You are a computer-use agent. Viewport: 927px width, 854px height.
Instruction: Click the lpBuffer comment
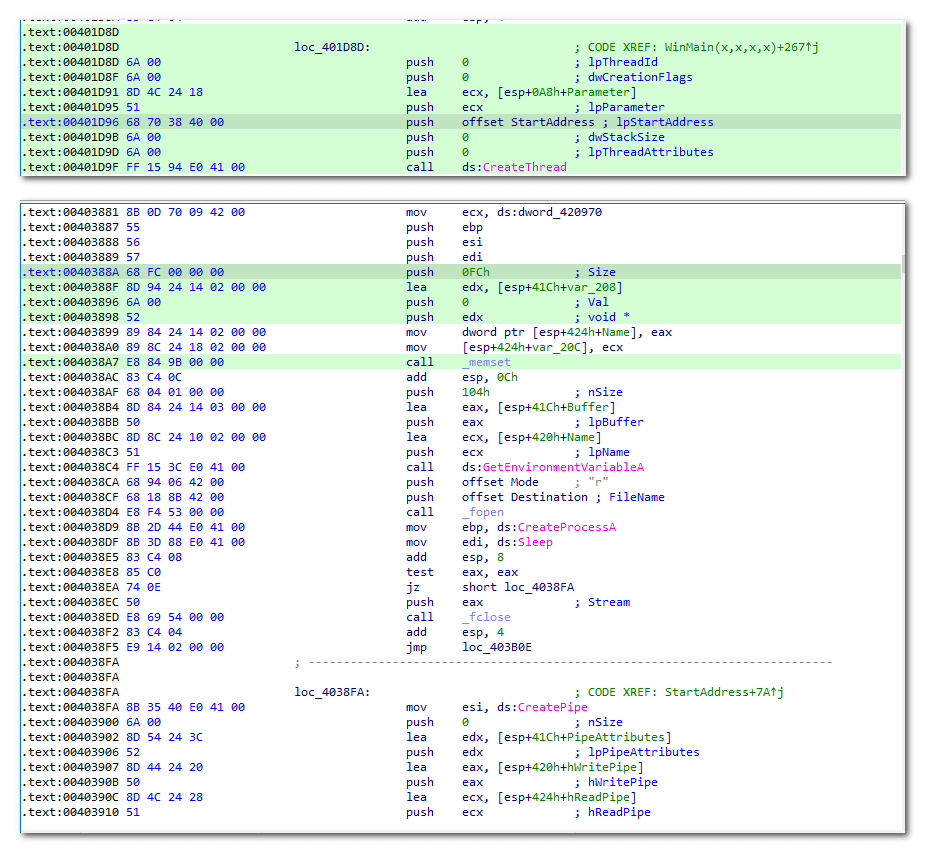click(x=615, y=423)
